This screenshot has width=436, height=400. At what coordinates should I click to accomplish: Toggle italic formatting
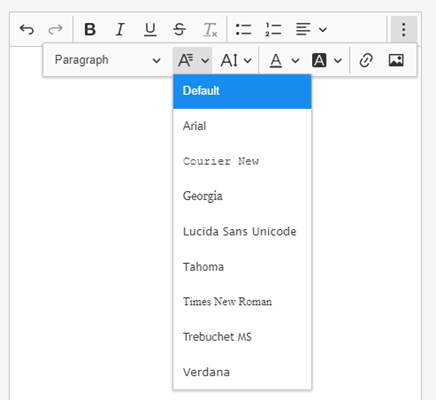[120, 29]
